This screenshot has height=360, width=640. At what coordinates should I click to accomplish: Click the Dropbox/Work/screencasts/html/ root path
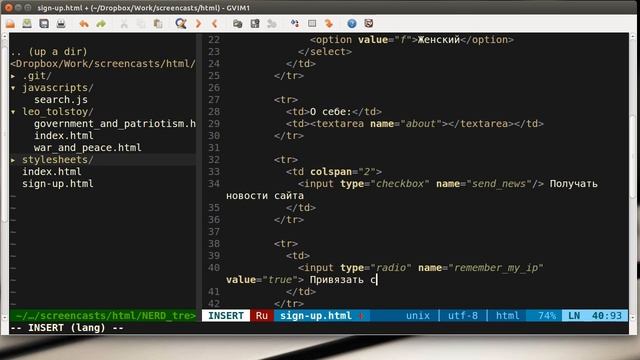pyautogui.click(x=103, y=64)
